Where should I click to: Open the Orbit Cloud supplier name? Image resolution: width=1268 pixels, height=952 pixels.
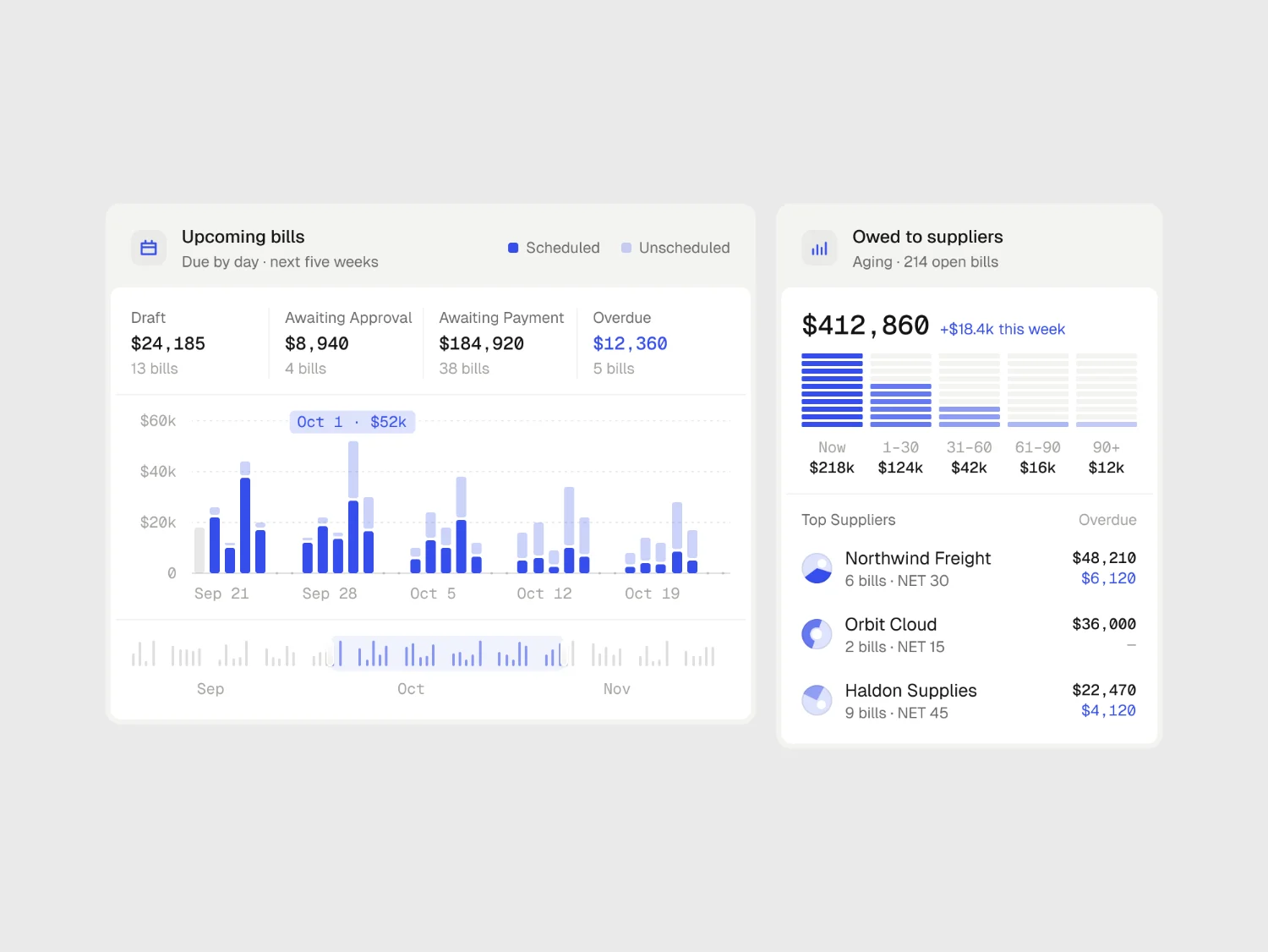click(x=891, y=624)
